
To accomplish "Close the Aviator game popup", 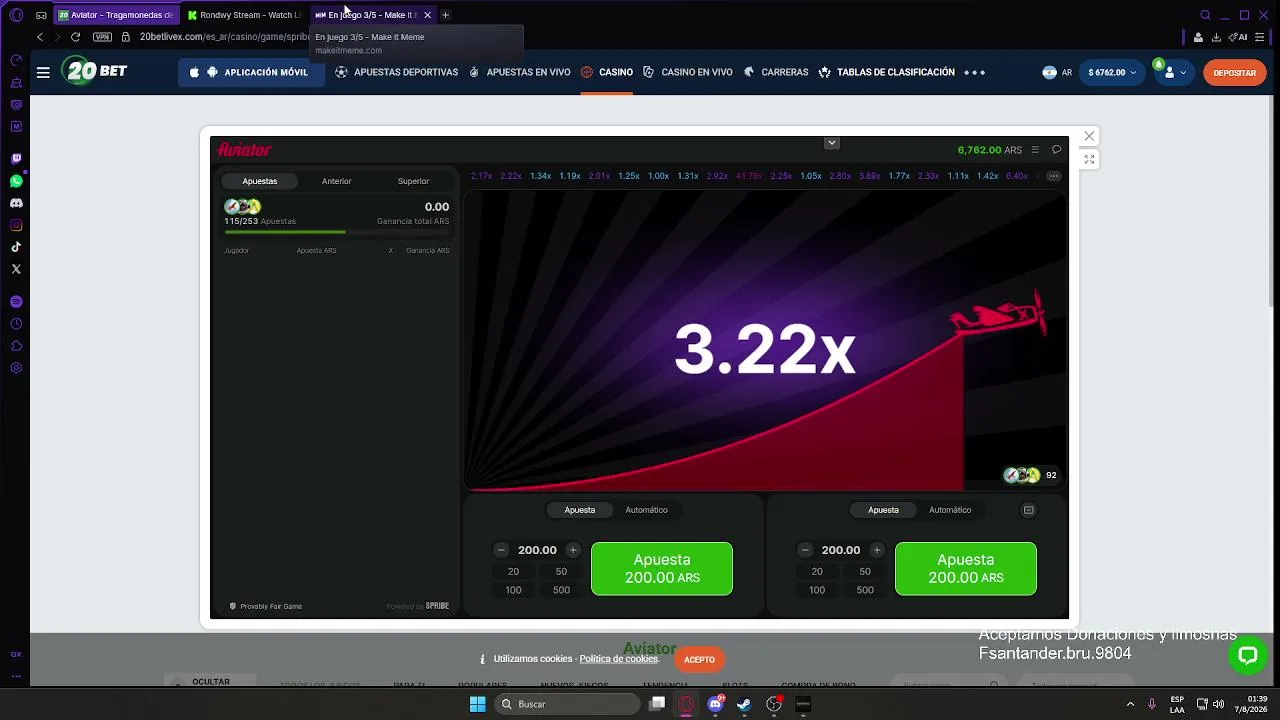I will click(1089, 136).
